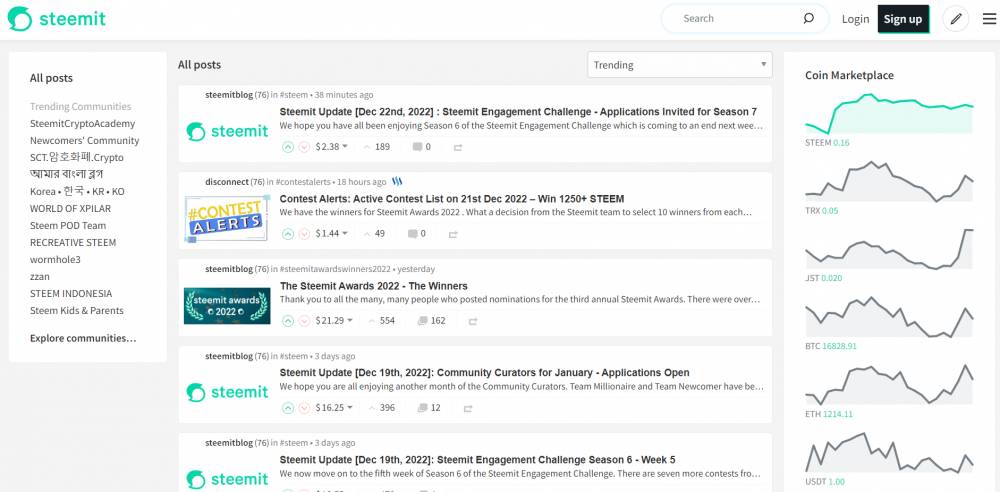Expand the $1.44 payout details
This screenshot has width=1000, height=492.
pyautogui.click(x=332, y=234)
